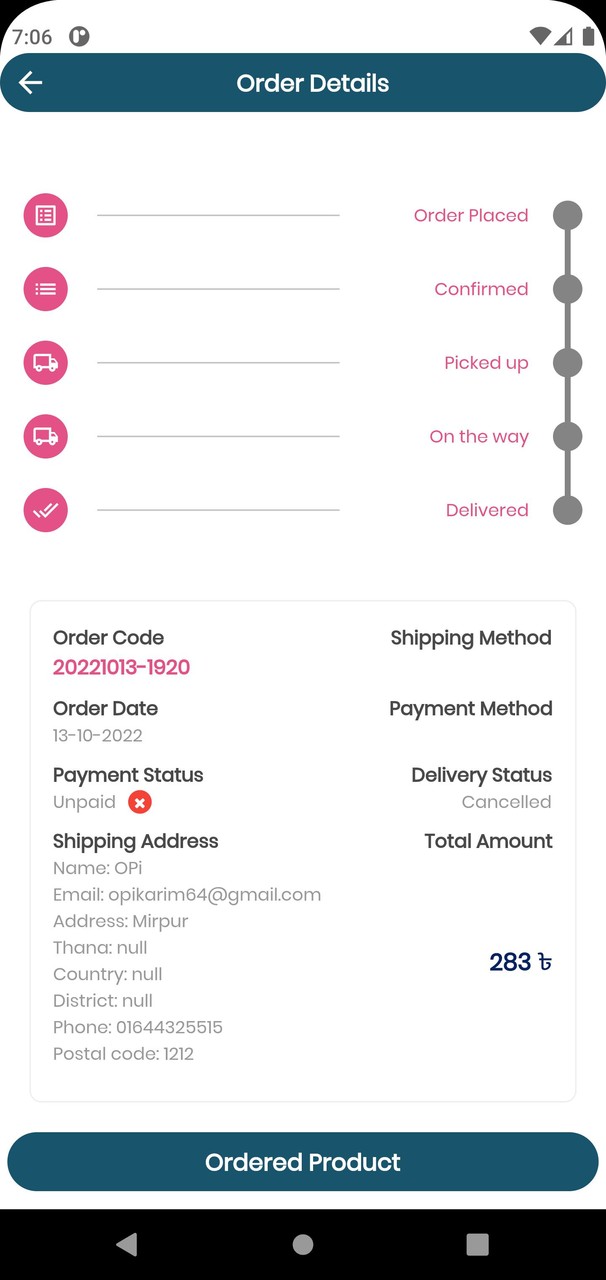The image size is (606, 1280).
Task: Tap the Picked up truck icon
Action: (45, 363)
